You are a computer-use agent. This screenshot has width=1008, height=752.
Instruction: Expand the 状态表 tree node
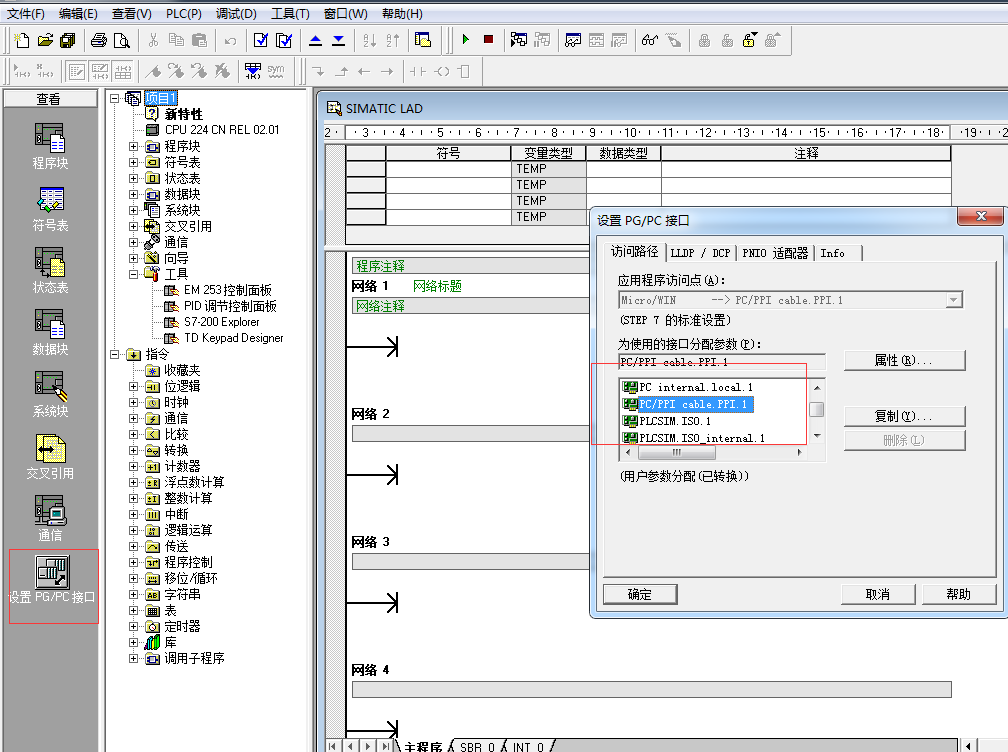(x=133, y=179)
